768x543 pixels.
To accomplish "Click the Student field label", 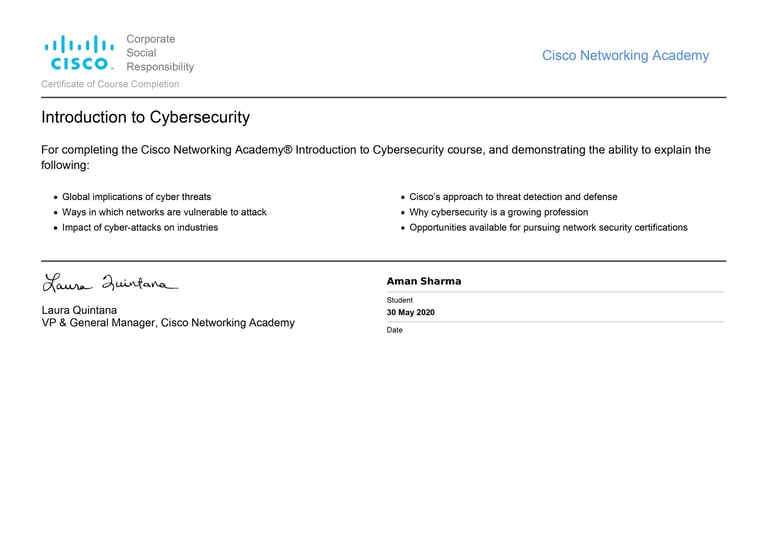I will (x=400, y=300).
